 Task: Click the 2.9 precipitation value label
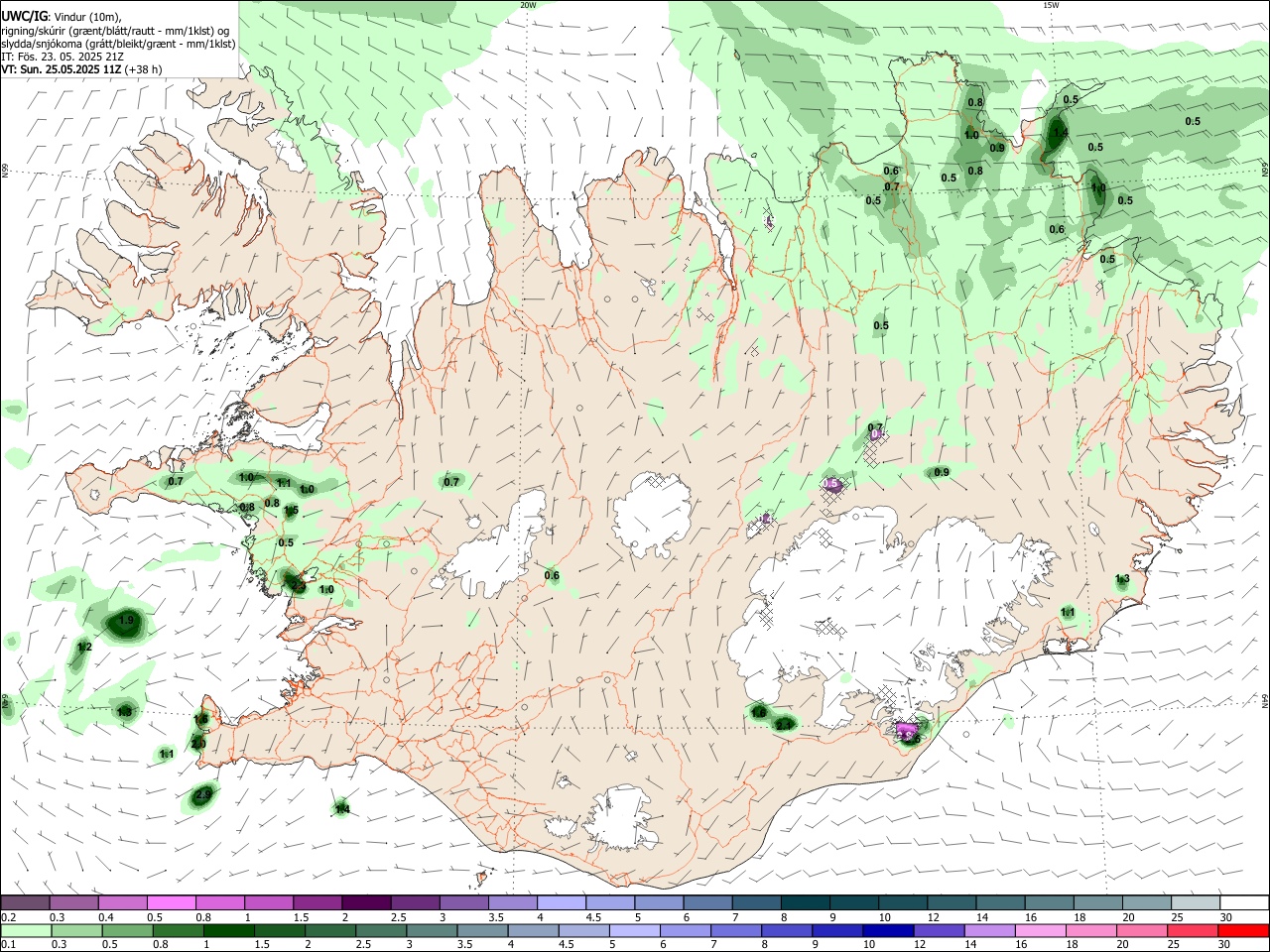(x=203, y=794)
